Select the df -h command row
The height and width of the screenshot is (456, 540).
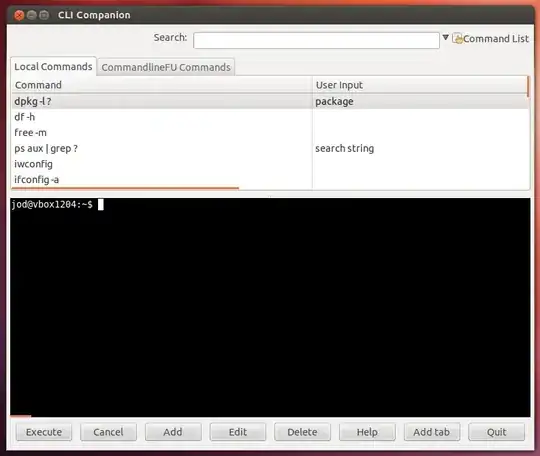(270, 117)
